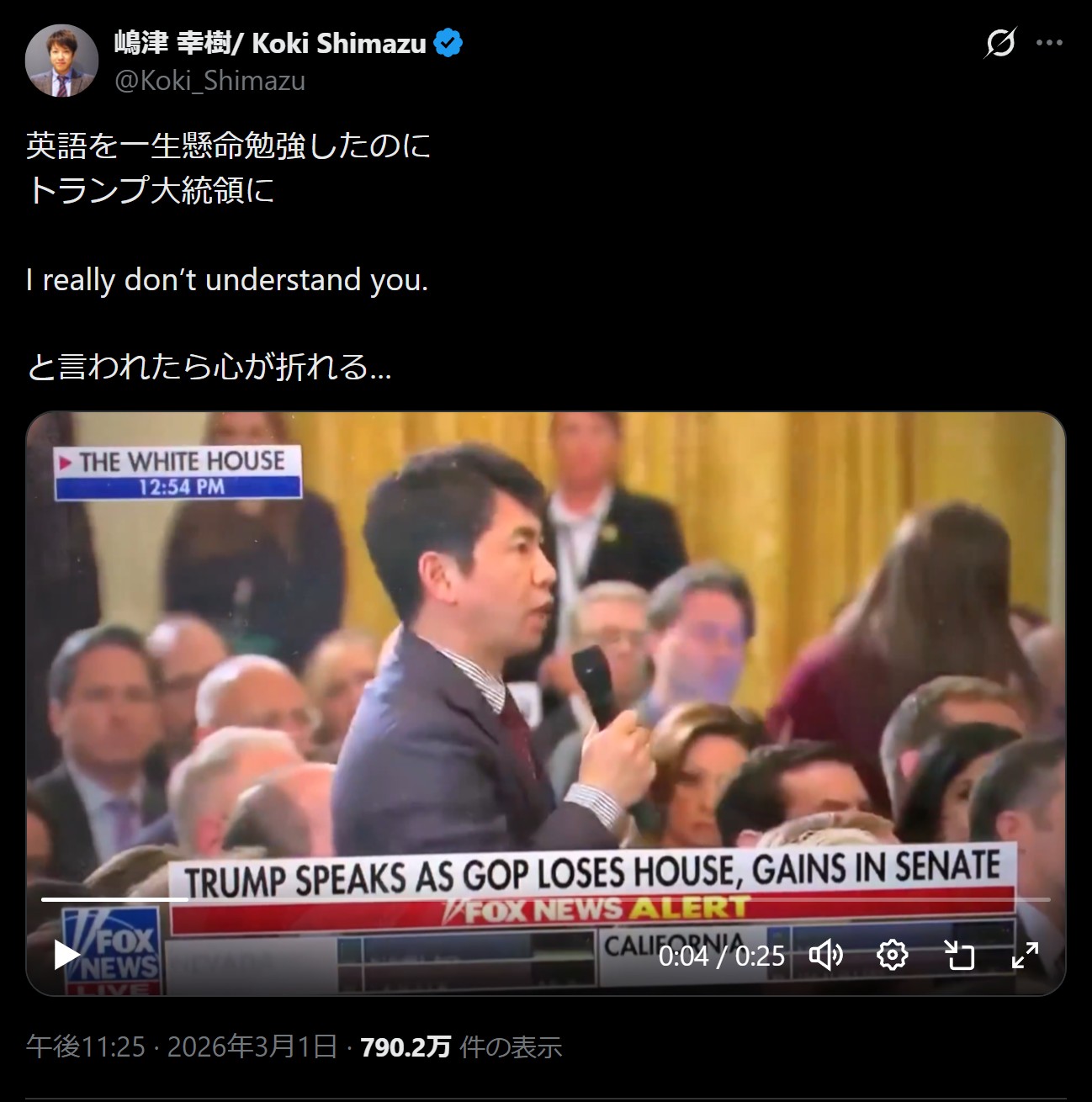Click the blue verified badge
Viewport: 1092px width, 1102px height.
(x=448, y=43)
